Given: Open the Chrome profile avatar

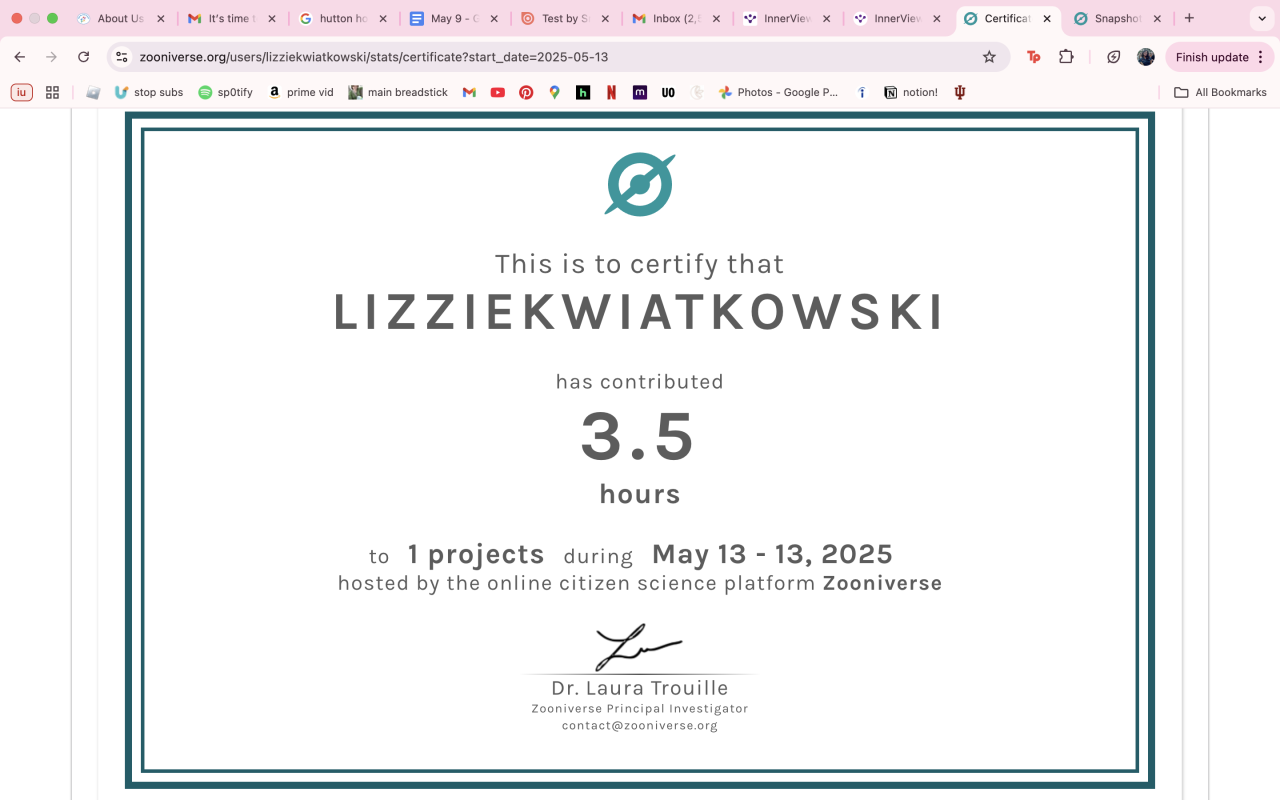Looking at the screenshot, I should click(x=1146, y=57).
